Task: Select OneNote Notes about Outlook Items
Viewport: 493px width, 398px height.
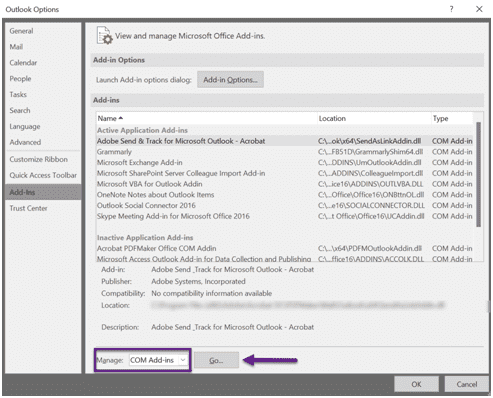Action: 284,195
